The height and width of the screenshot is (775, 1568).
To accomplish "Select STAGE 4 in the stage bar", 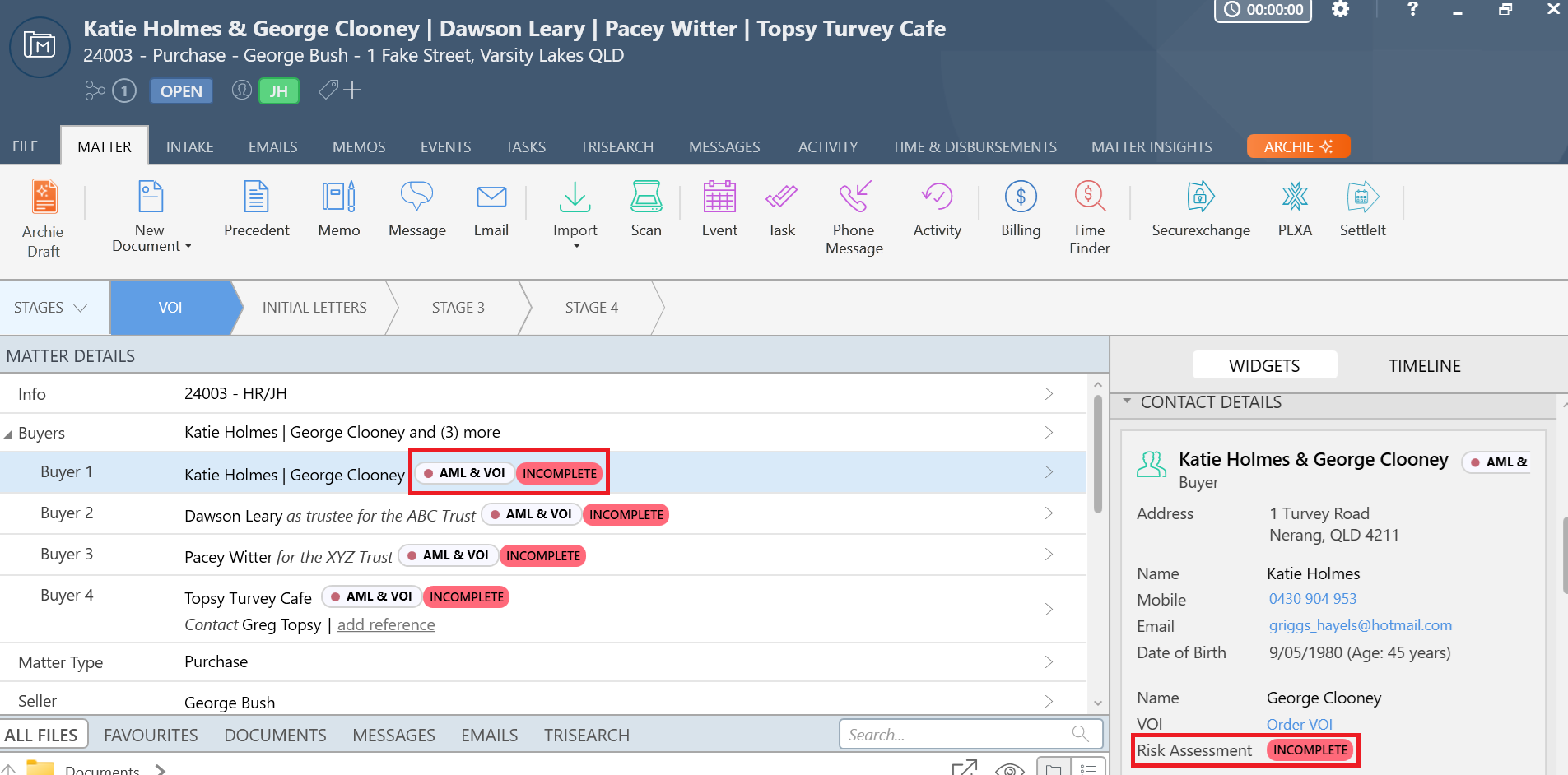I will click(x=592, y=308).
